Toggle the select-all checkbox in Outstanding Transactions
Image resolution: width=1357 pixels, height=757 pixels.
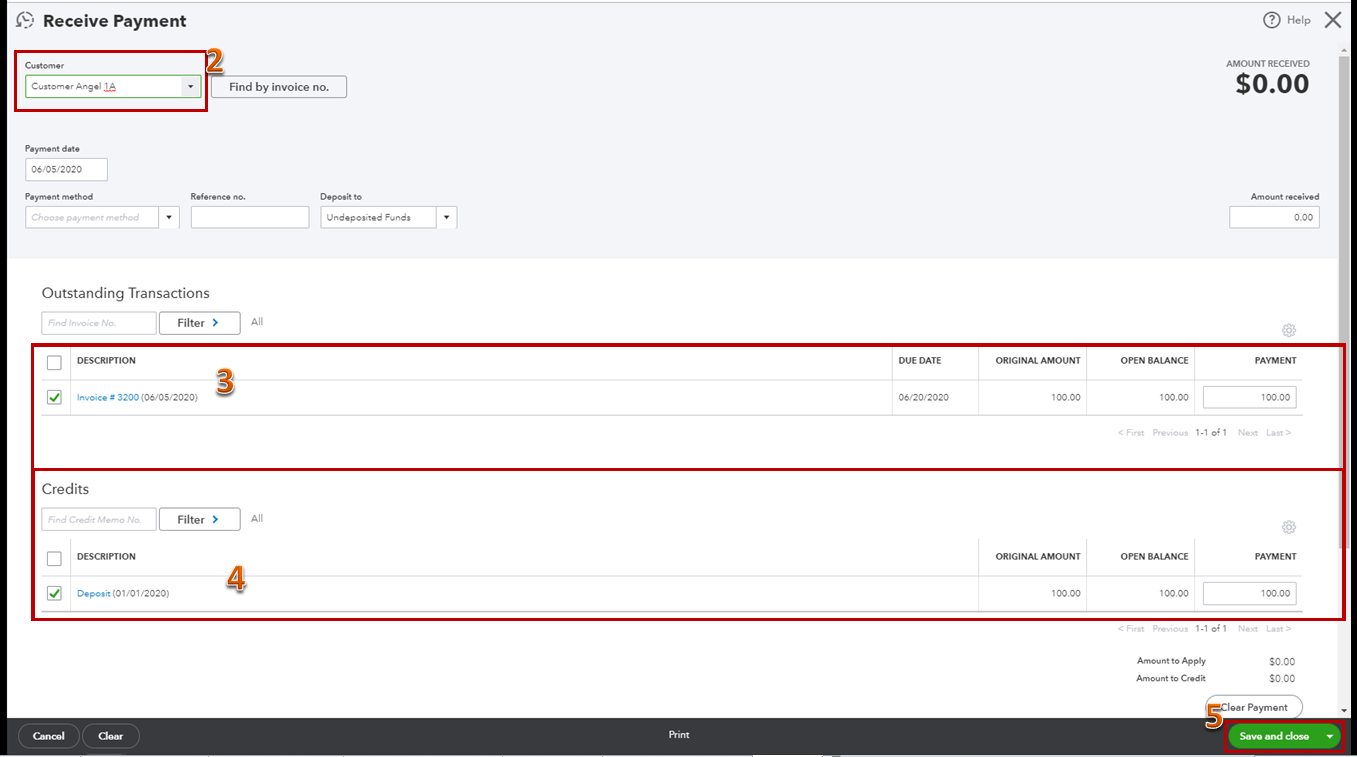pos(54,362)
